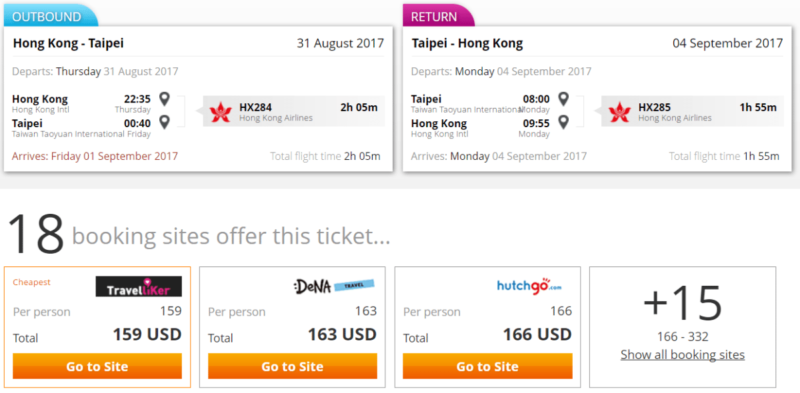Screen dimensions: 800x393
Task: Click the Hong Kong - Taipei route heading
Action: pyautogui.click(x=68, y=43)
